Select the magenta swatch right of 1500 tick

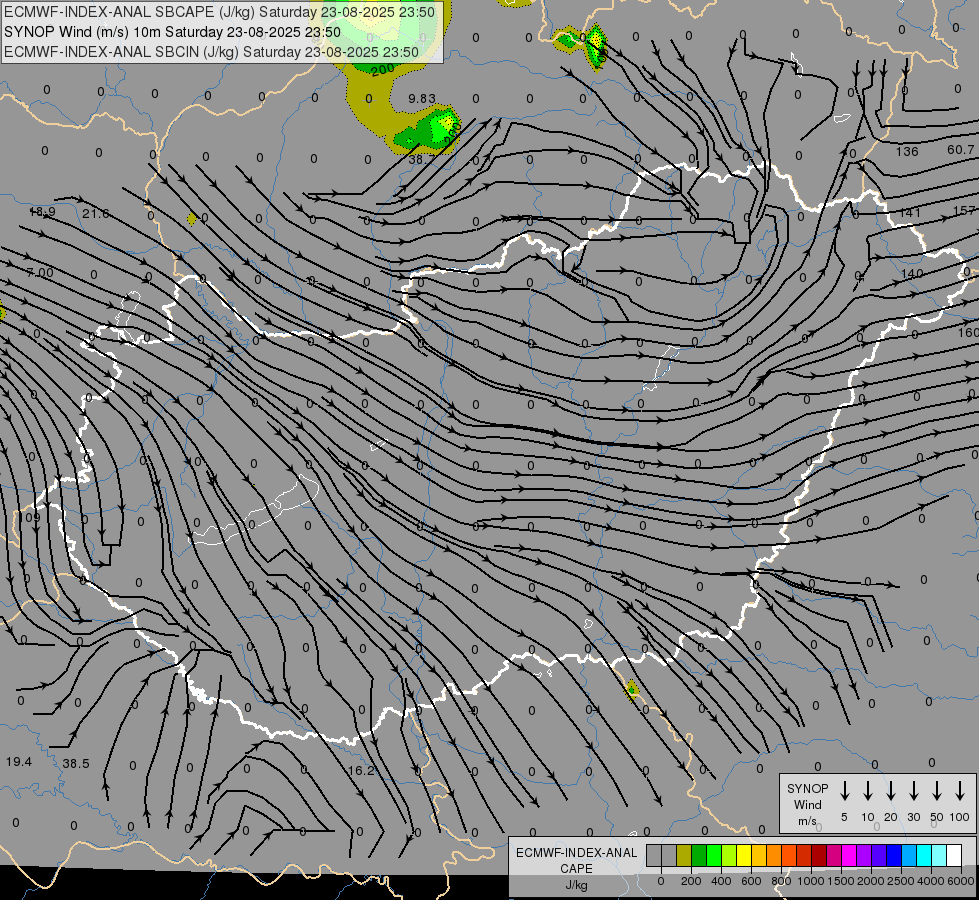point(849,856)
